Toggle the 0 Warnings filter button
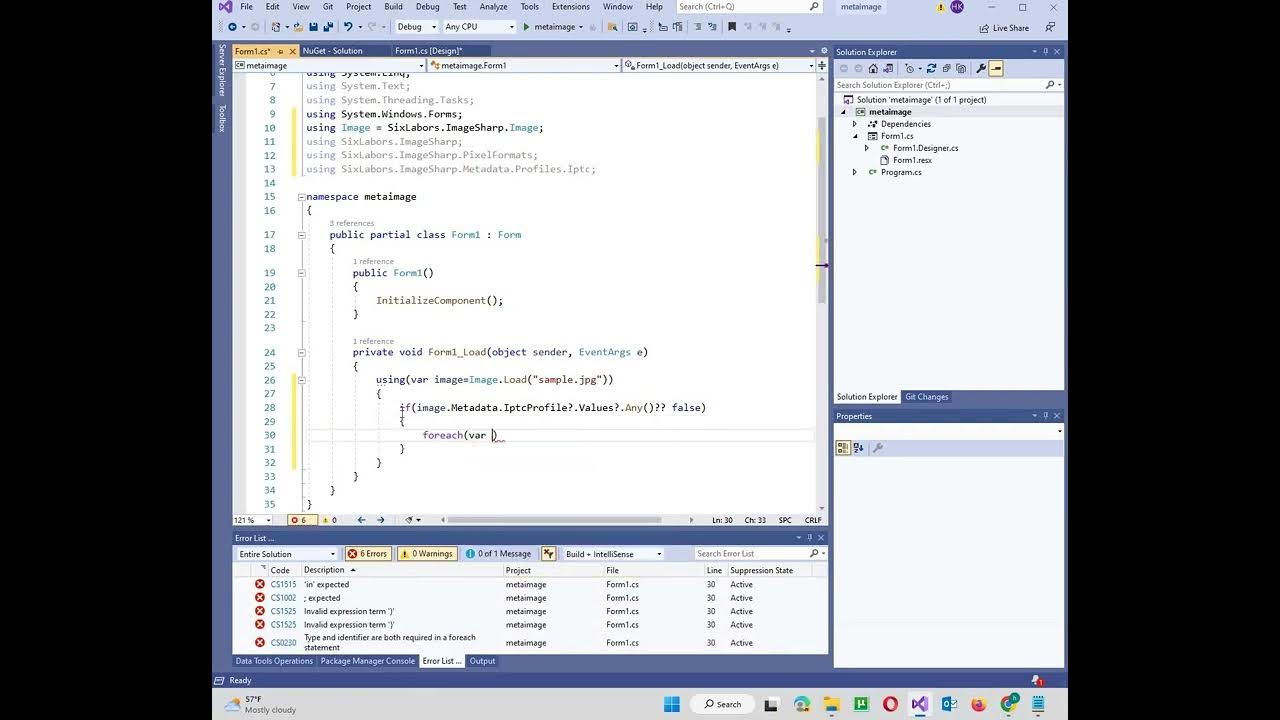 (x=426, y=554)
